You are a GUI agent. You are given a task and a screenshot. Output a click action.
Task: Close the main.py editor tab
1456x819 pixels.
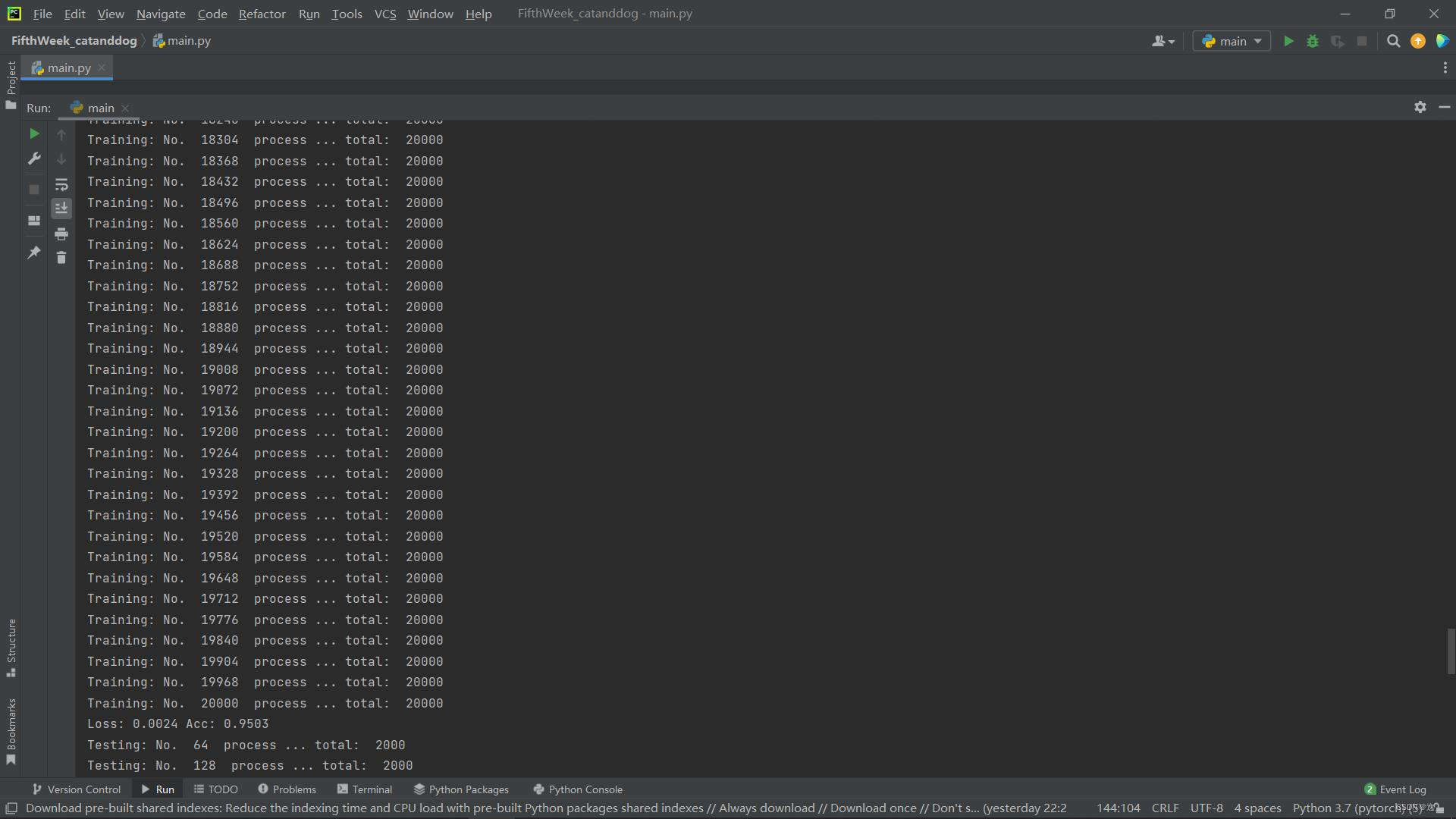tap(102, 67)
